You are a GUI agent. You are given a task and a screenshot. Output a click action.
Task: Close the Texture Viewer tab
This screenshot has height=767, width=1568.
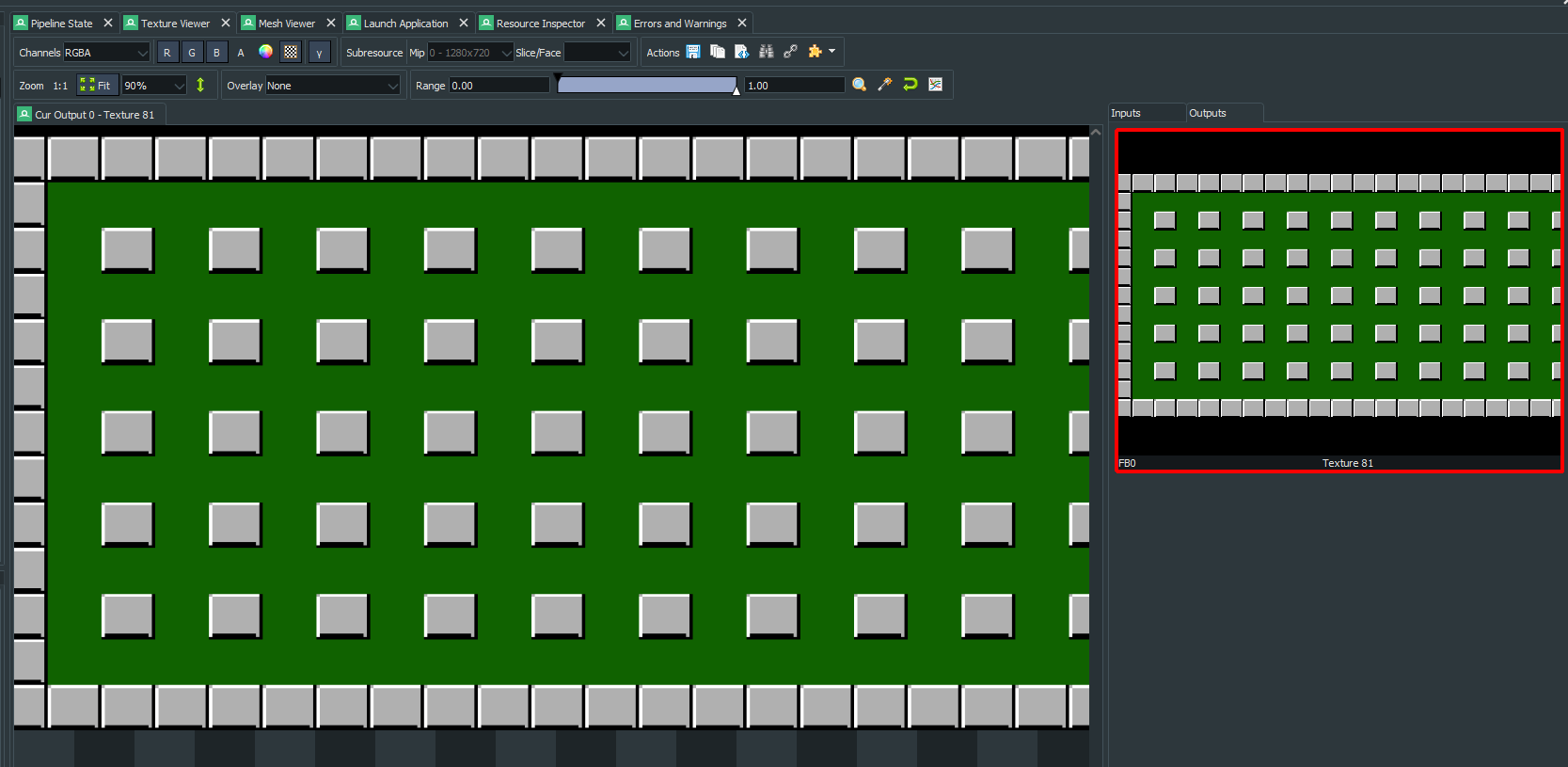pyautogui.click(x=225, y=23)
